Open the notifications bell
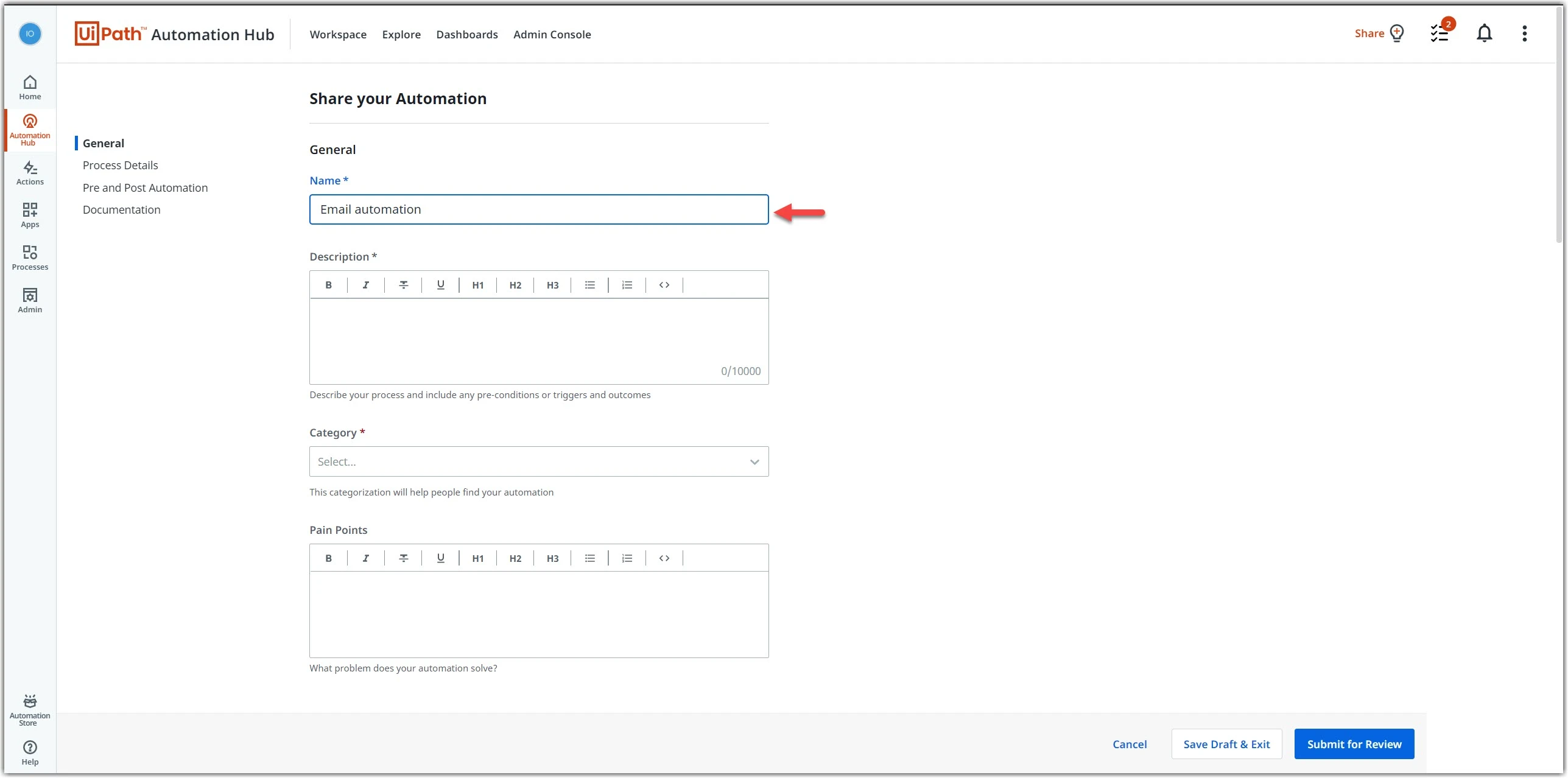1568x778 pixels. (1484, 33)
